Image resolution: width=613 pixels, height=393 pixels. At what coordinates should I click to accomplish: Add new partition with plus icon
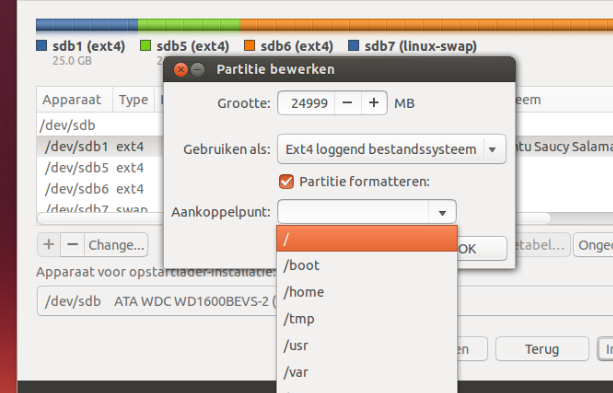49,245
